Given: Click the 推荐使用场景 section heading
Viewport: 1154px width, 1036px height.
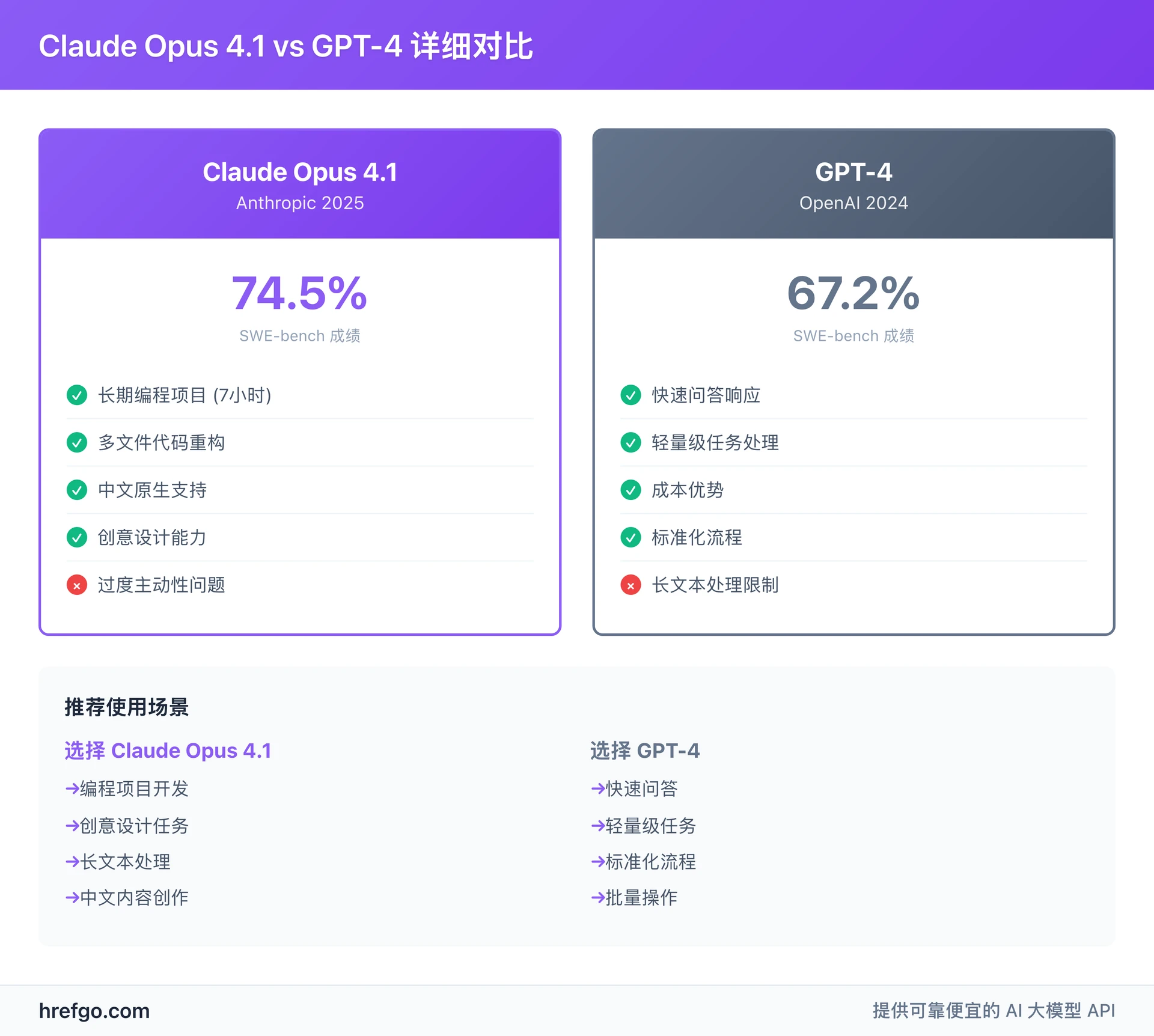Looking at the screenshot, I should pyautogui.click(x=127, y=707).
